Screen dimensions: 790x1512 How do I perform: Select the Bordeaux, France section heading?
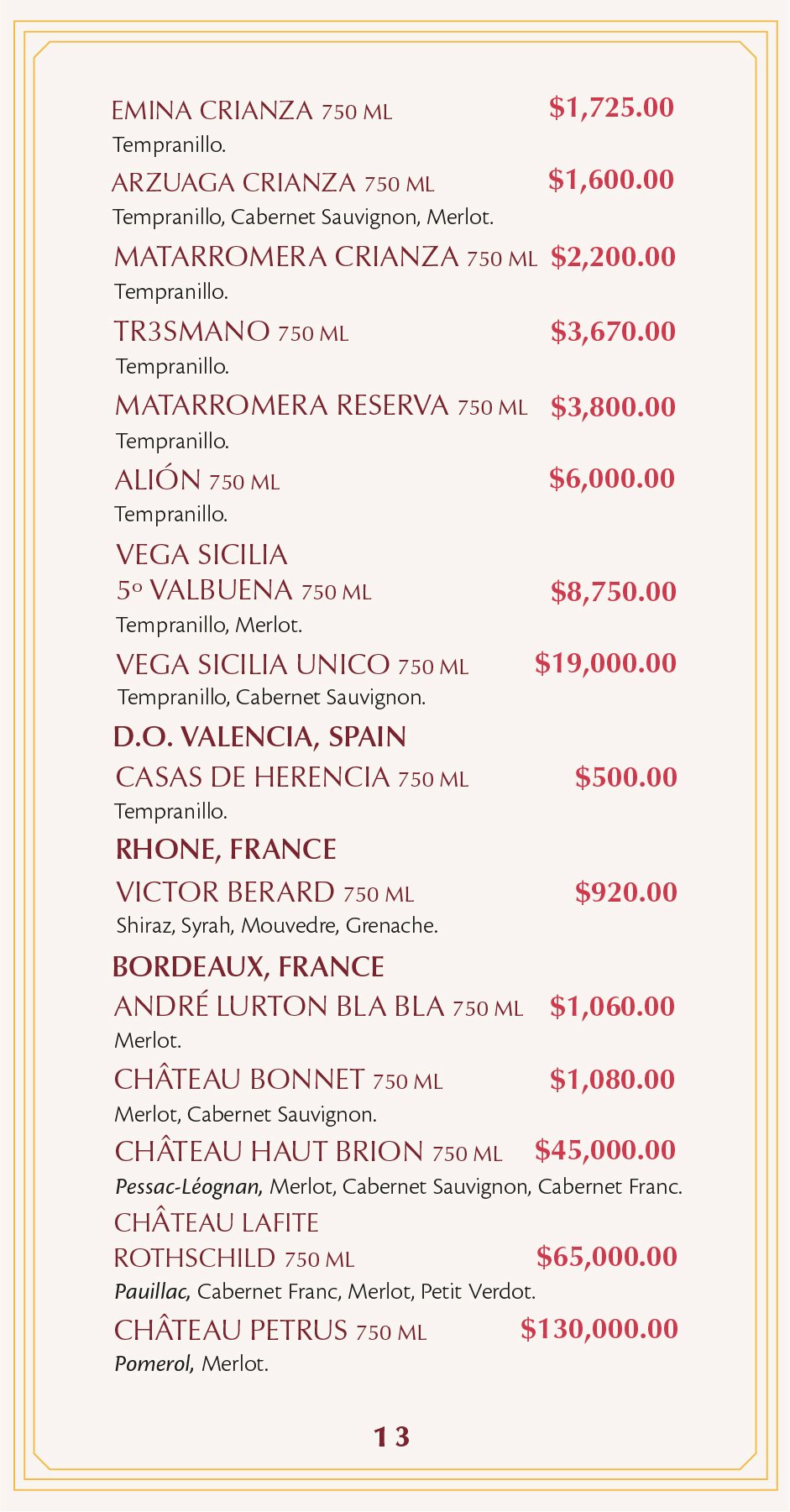[x=249, y=967]
